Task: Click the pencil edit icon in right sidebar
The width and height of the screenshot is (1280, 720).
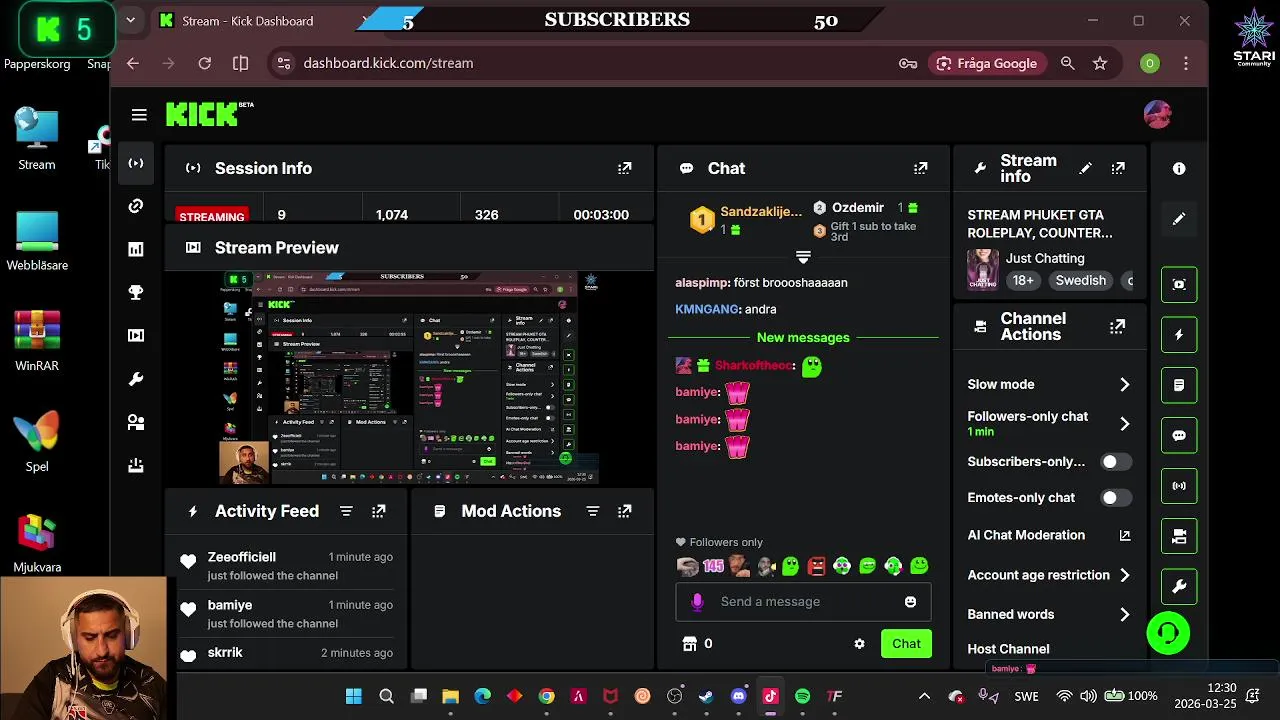Action: [x=1179, y=218]
